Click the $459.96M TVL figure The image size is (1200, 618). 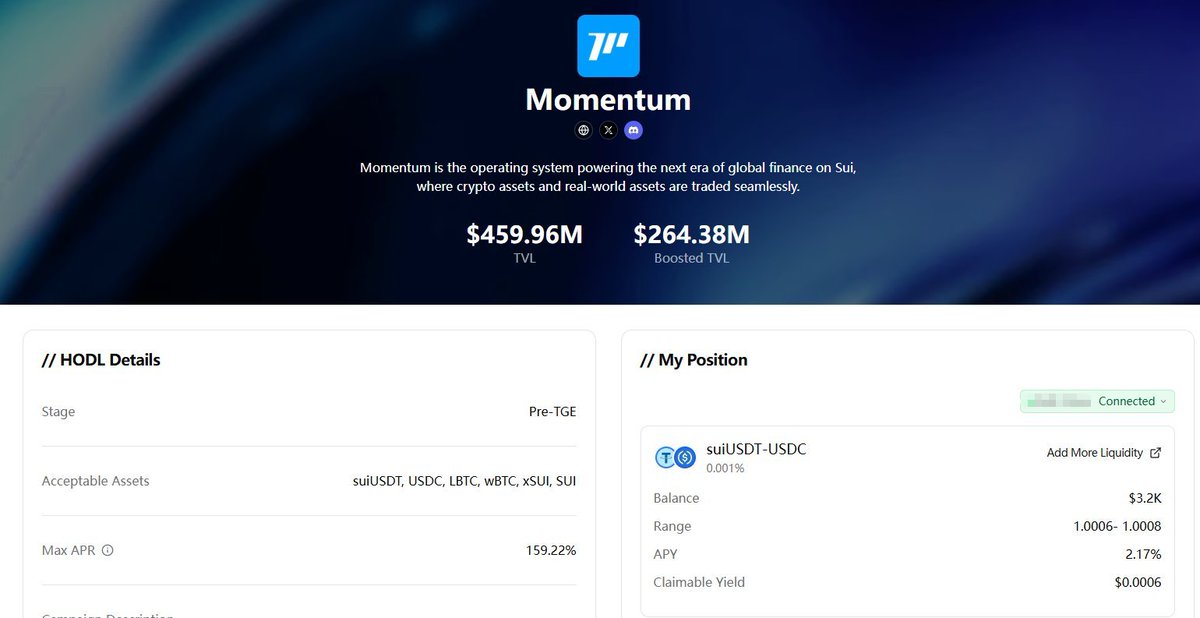click(524, 235)
